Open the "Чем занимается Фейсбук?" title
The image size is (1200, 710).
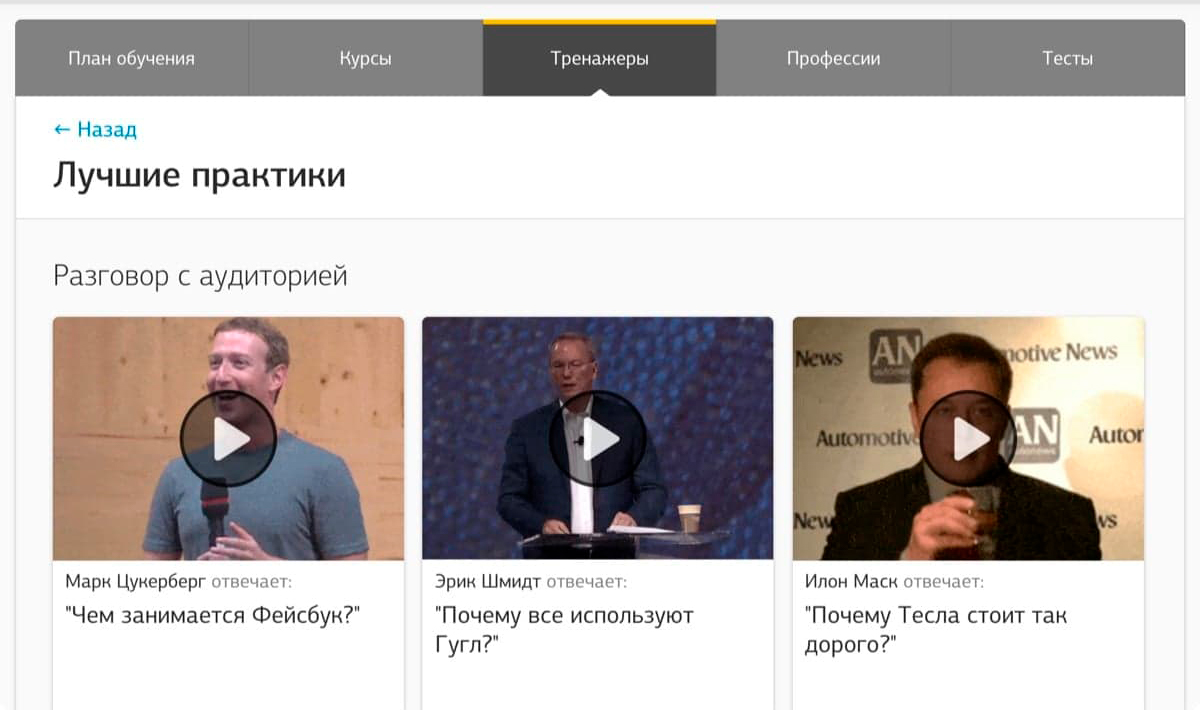212,615
